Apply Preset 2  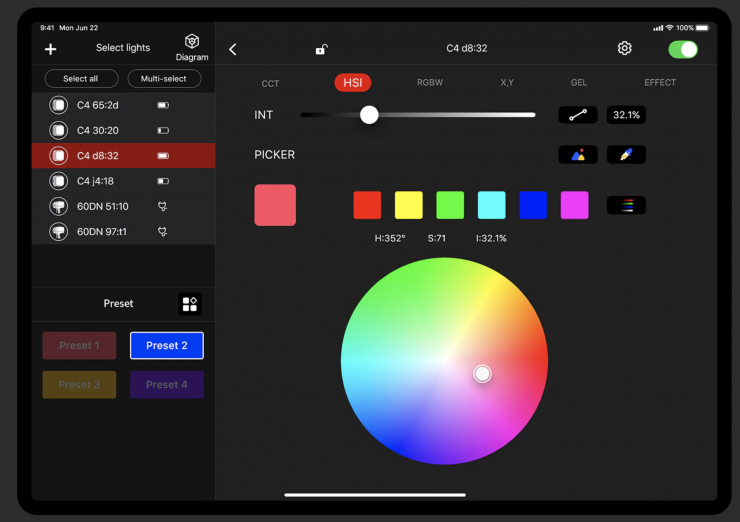click(x=167, y=346)
